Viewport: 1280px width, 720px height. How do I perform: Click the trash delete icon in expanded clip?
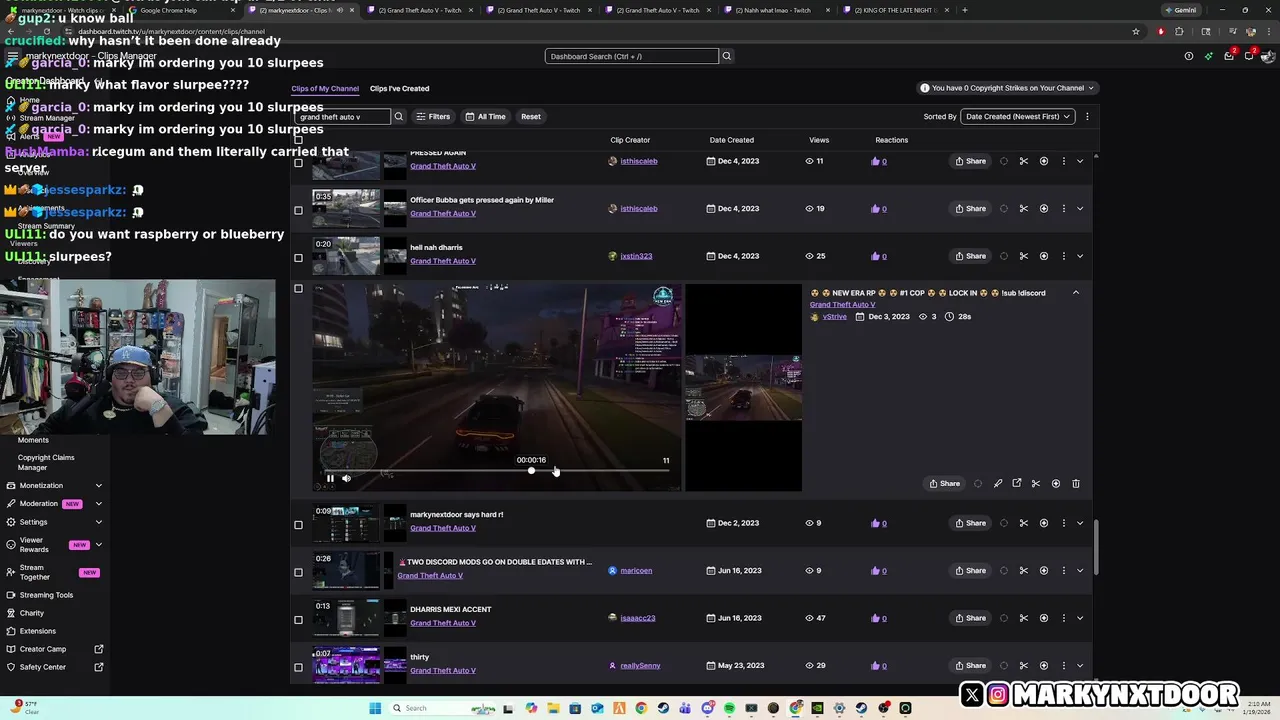click(x=1075, y=483)
